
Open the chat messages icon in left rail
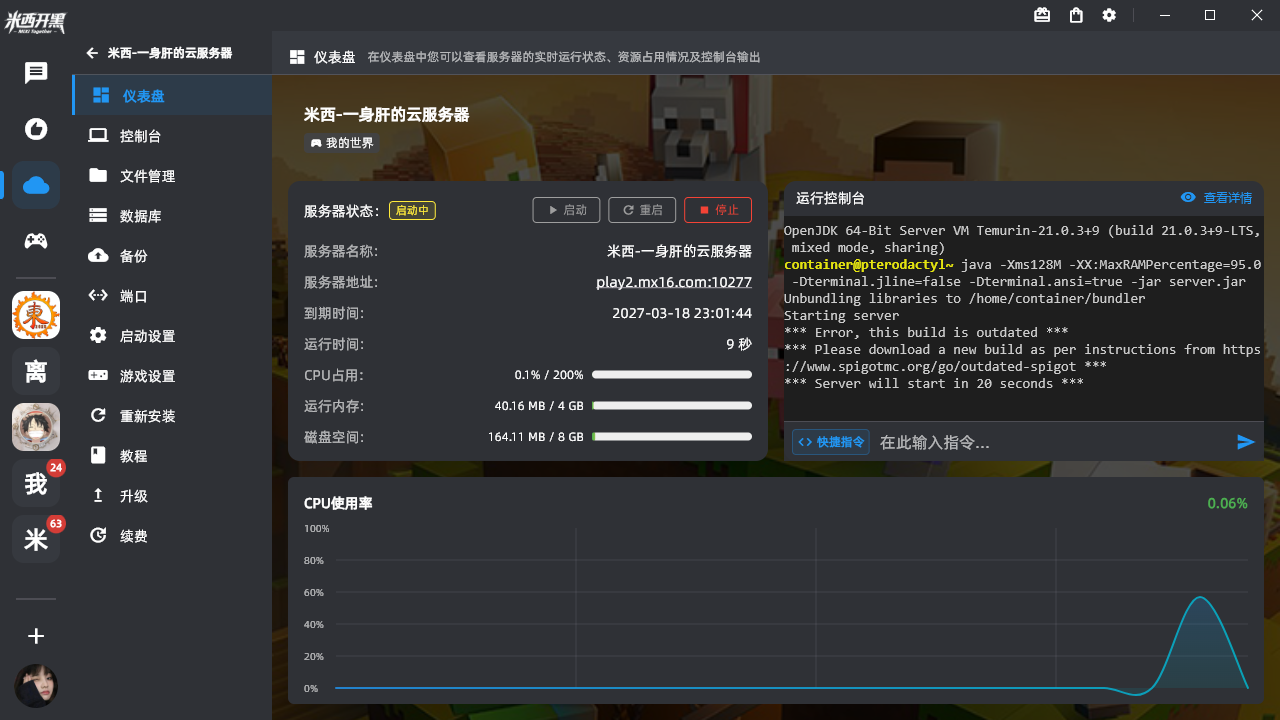click(x=36, y=73)
